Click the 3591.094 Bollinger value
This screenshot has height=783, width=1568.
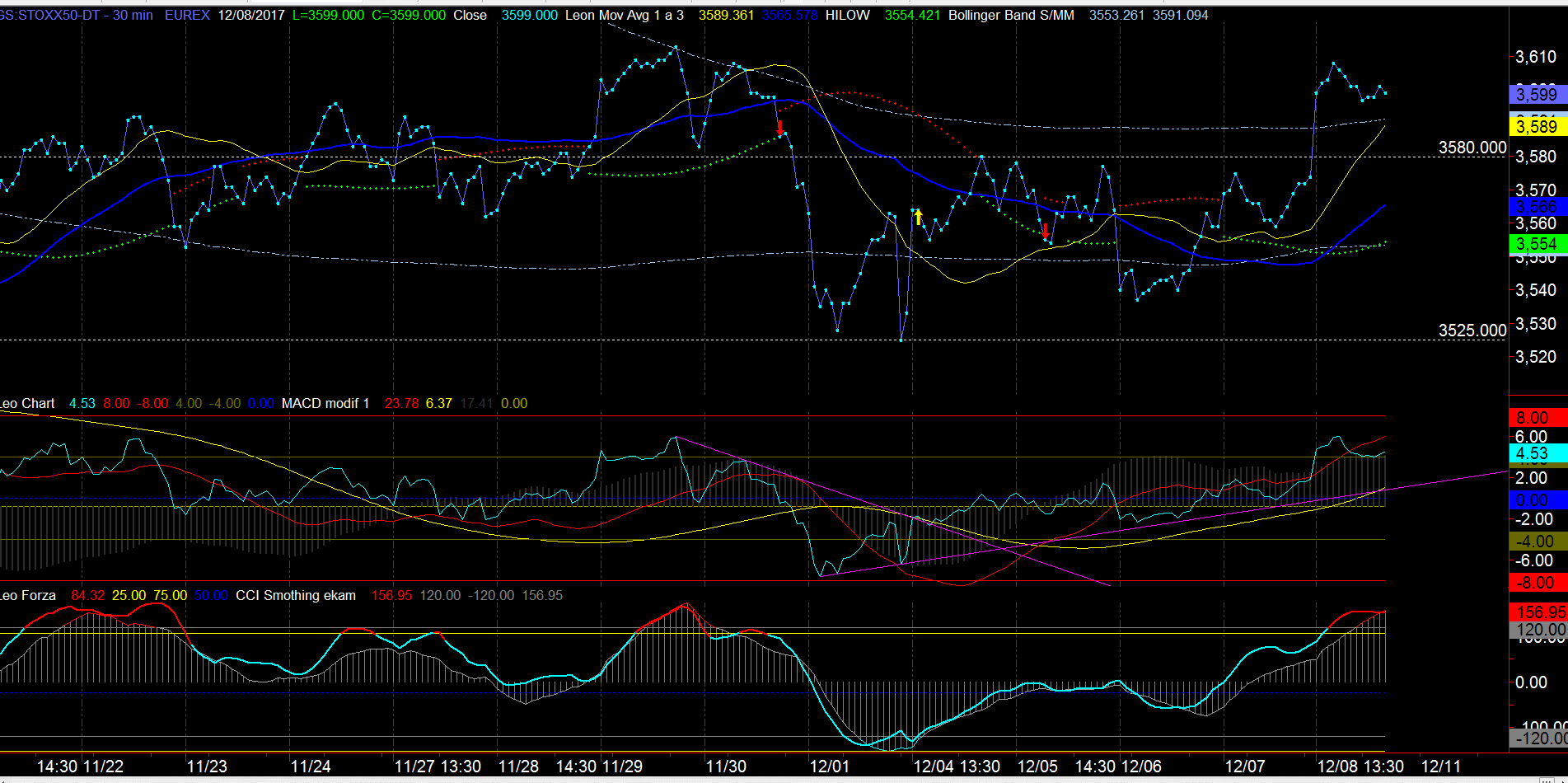click(1180, 15)
